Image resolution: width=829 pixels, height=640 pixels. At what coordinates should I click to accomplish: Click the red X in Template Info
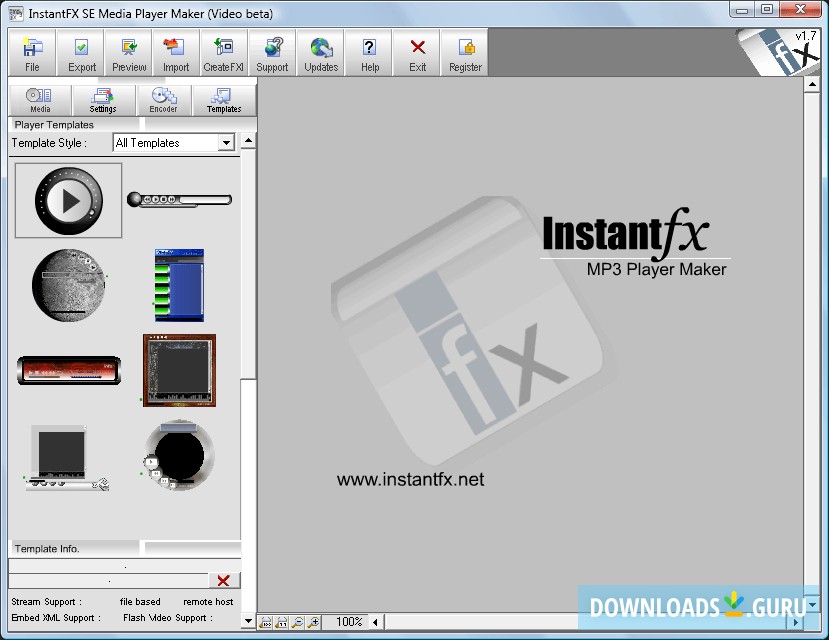(224, 581)
